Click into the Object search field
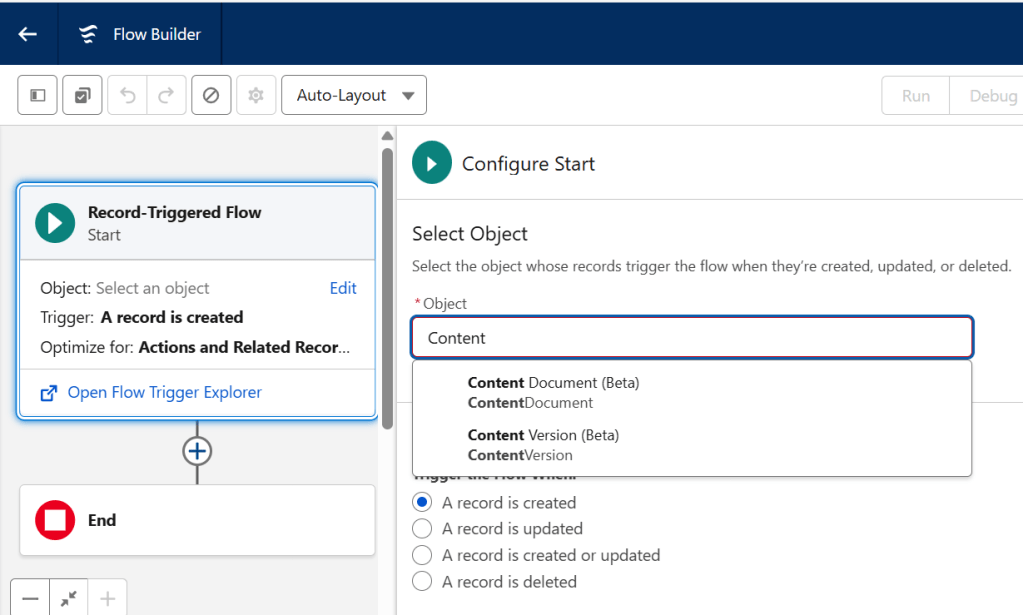The width and height of the screenshot is (1023, 615). [x=691, y=338]
